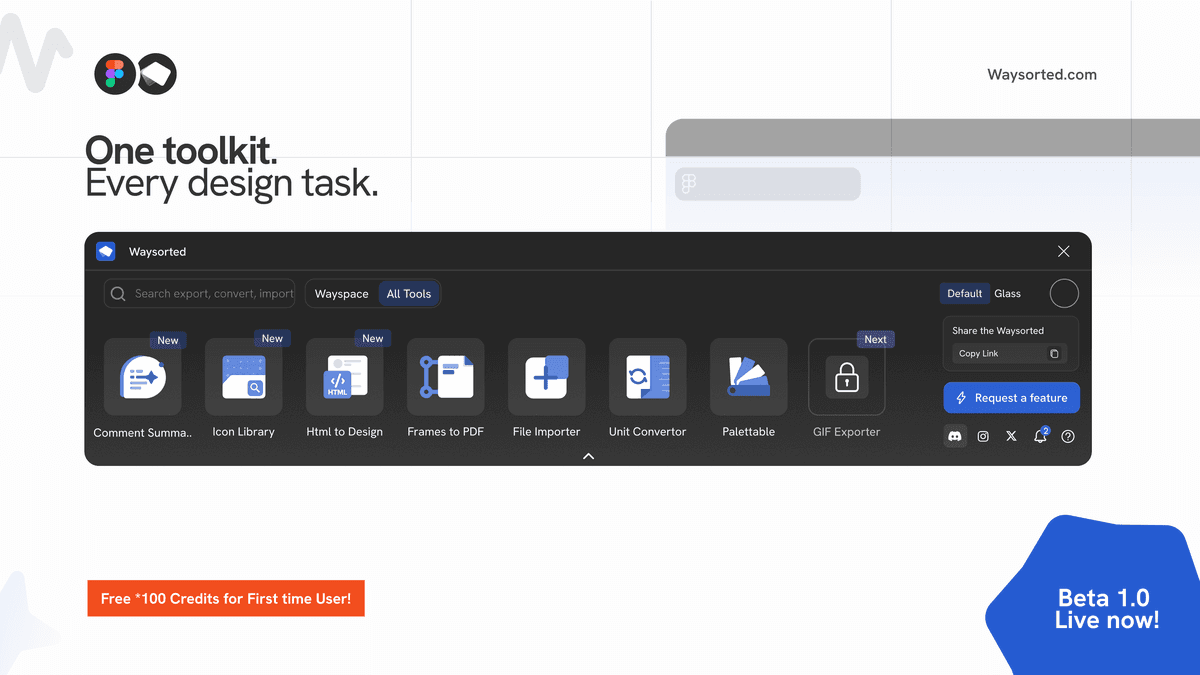
Task: Click the locked GIF Exporter tool
Action: tap(846, 377)
